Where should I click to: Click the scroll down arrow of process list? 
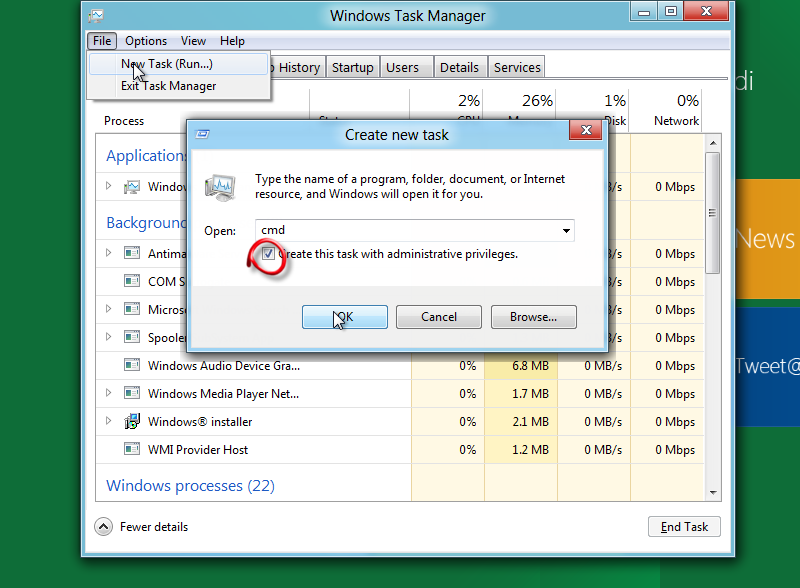click(713, 493)
